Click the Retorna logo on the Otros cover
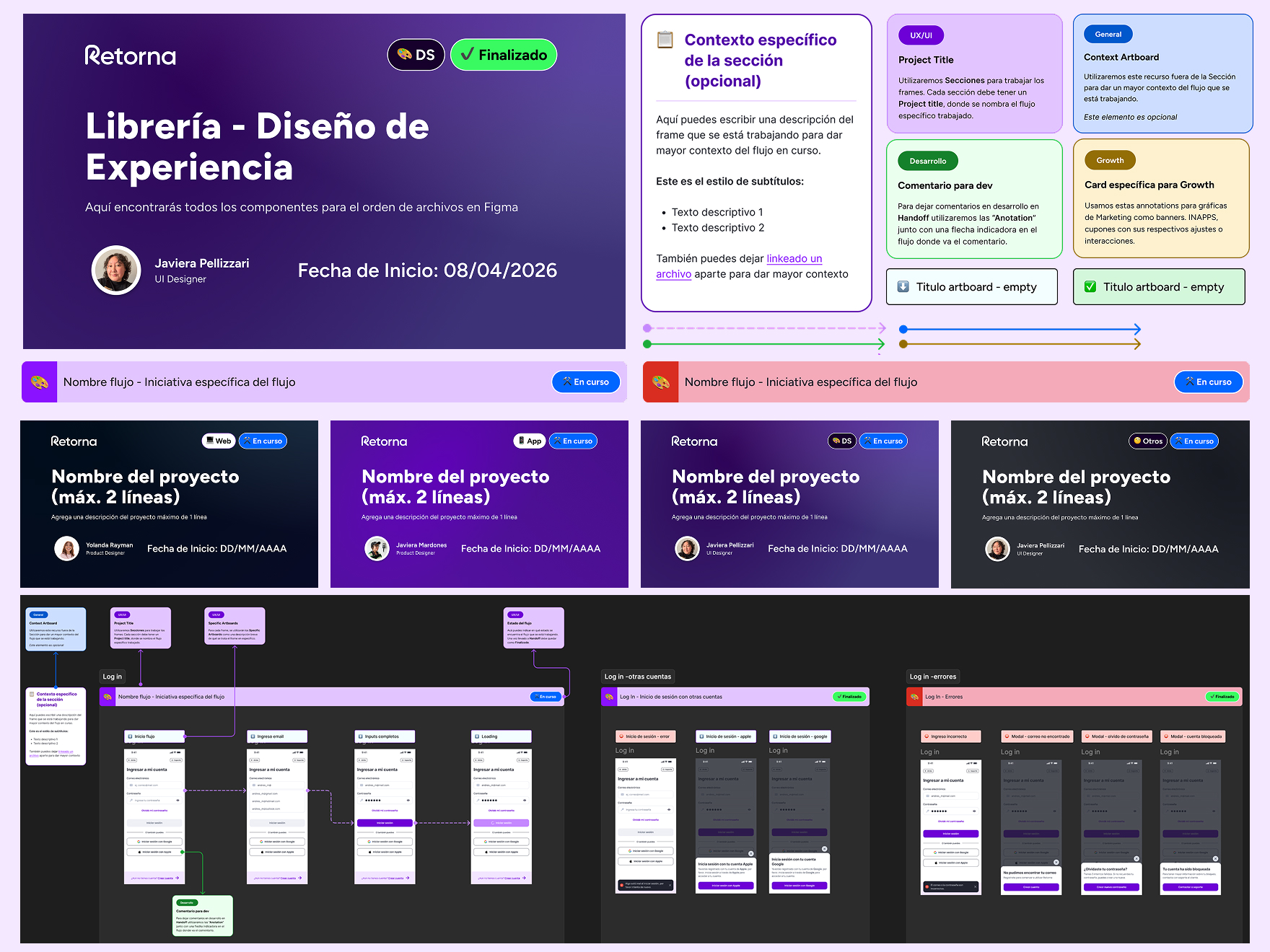The height and width of the screenshot is (952, 1270). coord(1004,441)
